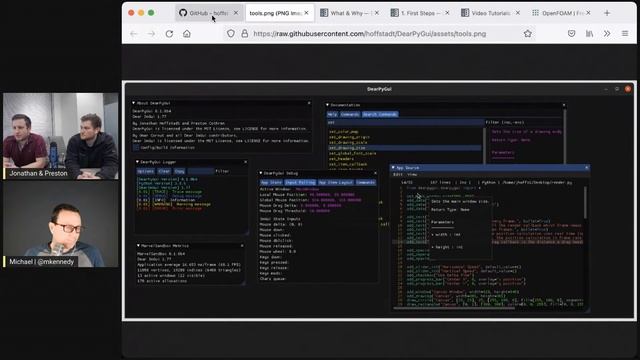Click the Copy button in Logger
640x360 pixels.
click(179, 171)
